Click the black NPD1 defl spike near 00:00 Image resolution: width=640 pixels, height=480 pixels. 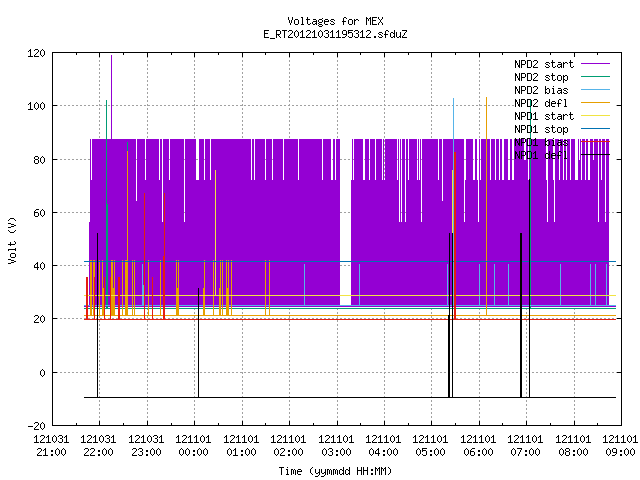pyautogui.click(x=198, y=342)
